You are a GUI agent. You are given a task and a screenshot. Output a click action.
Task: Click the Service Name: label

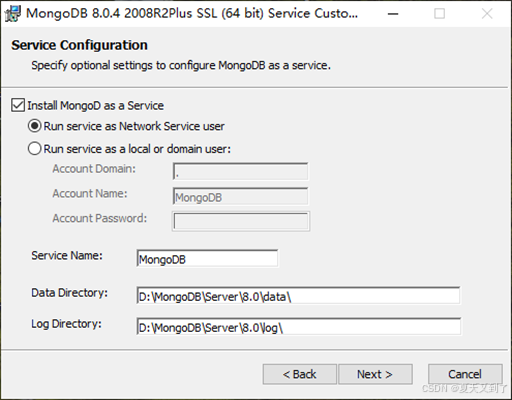coord(67,256)
